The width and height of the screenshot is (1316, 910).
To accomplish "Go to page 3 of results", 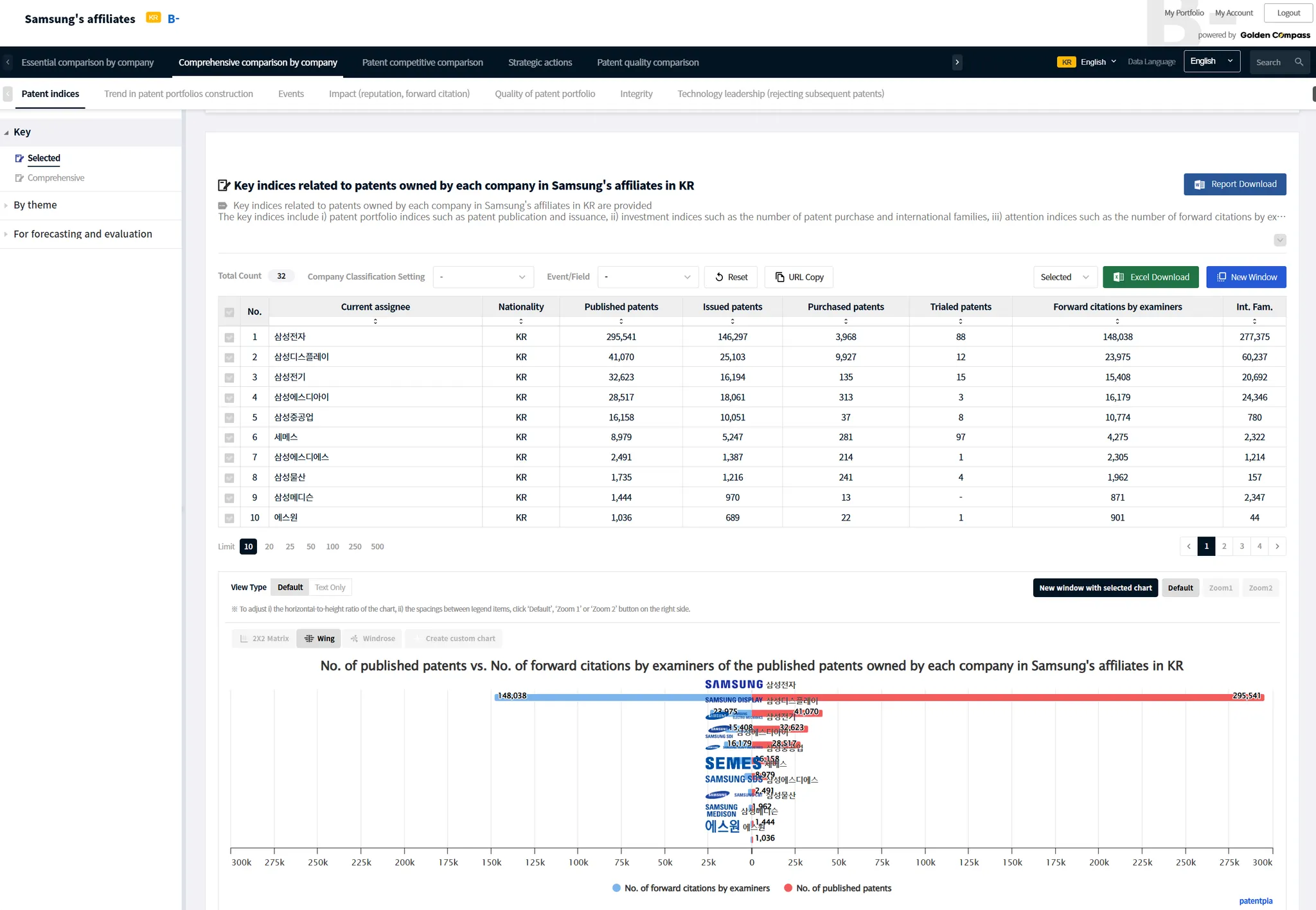I will [x=1241, y=546].
